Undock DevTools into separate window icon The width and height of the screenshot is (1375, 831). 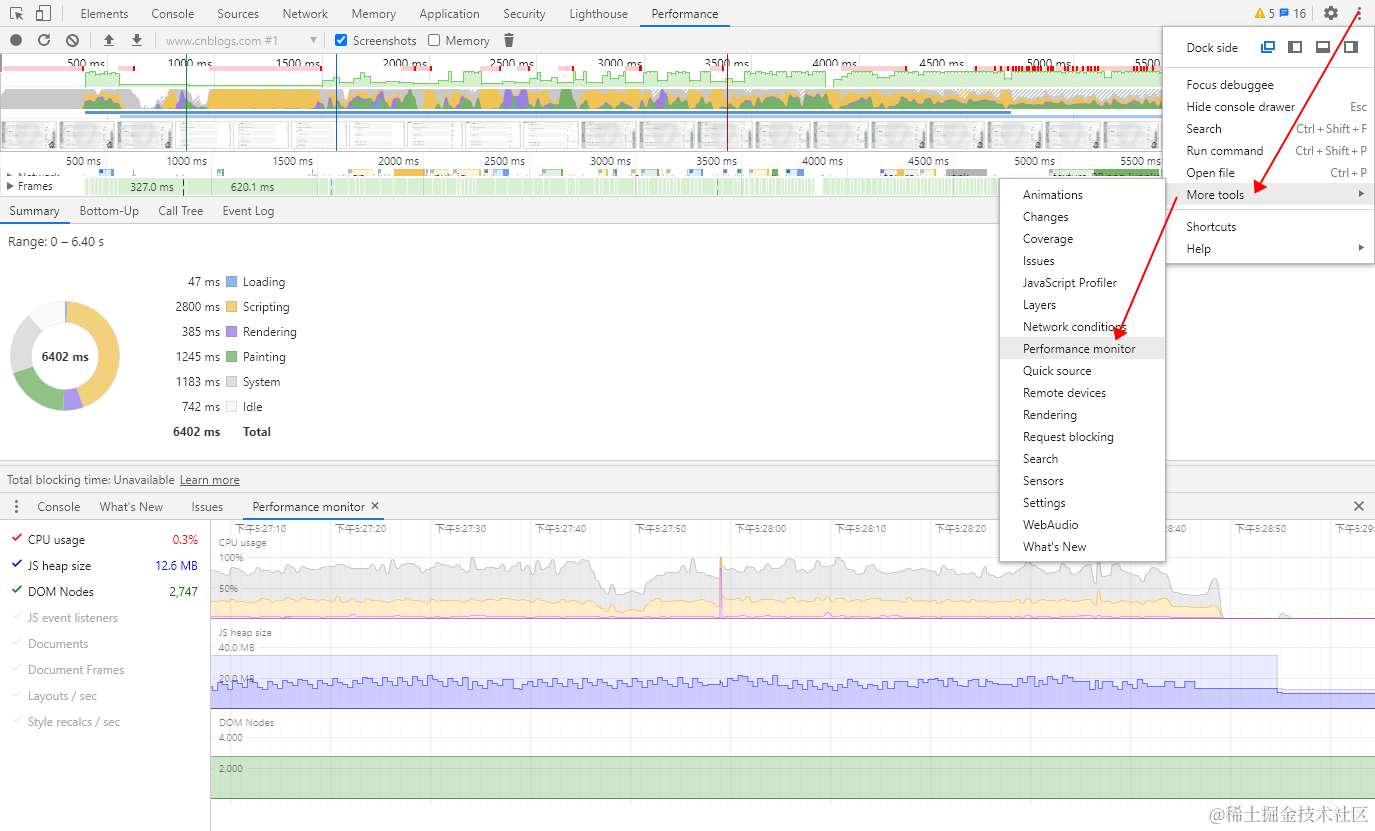pos(1268,47)
